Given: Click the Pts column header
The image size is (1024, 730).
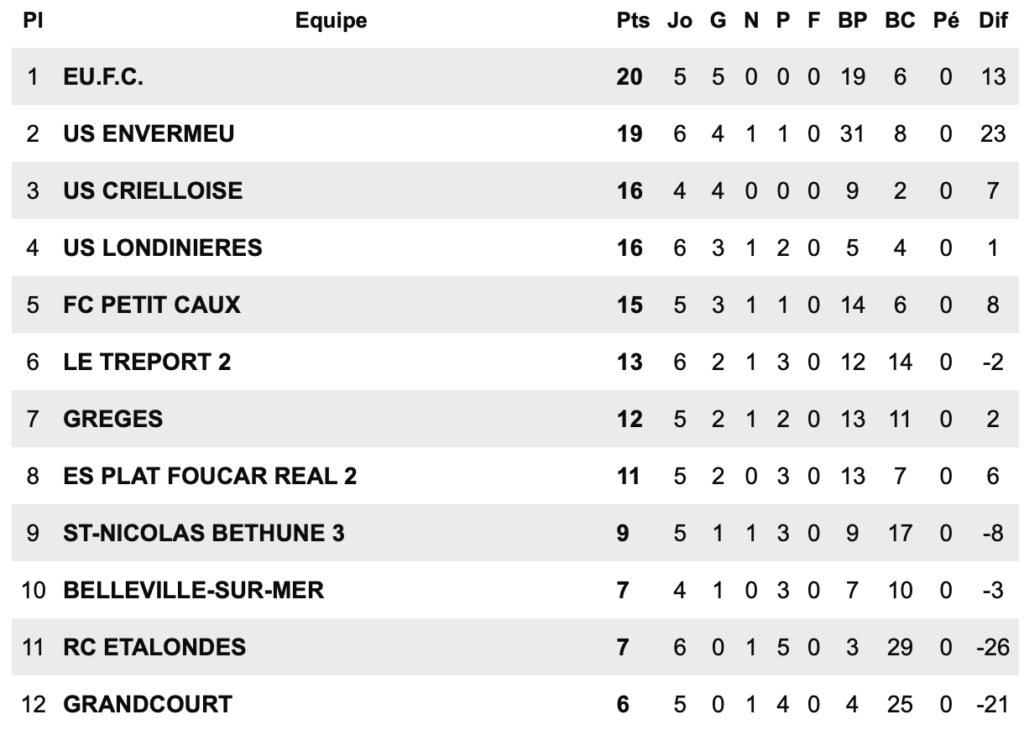Looking at the screenshot, I should pos(633,20).
